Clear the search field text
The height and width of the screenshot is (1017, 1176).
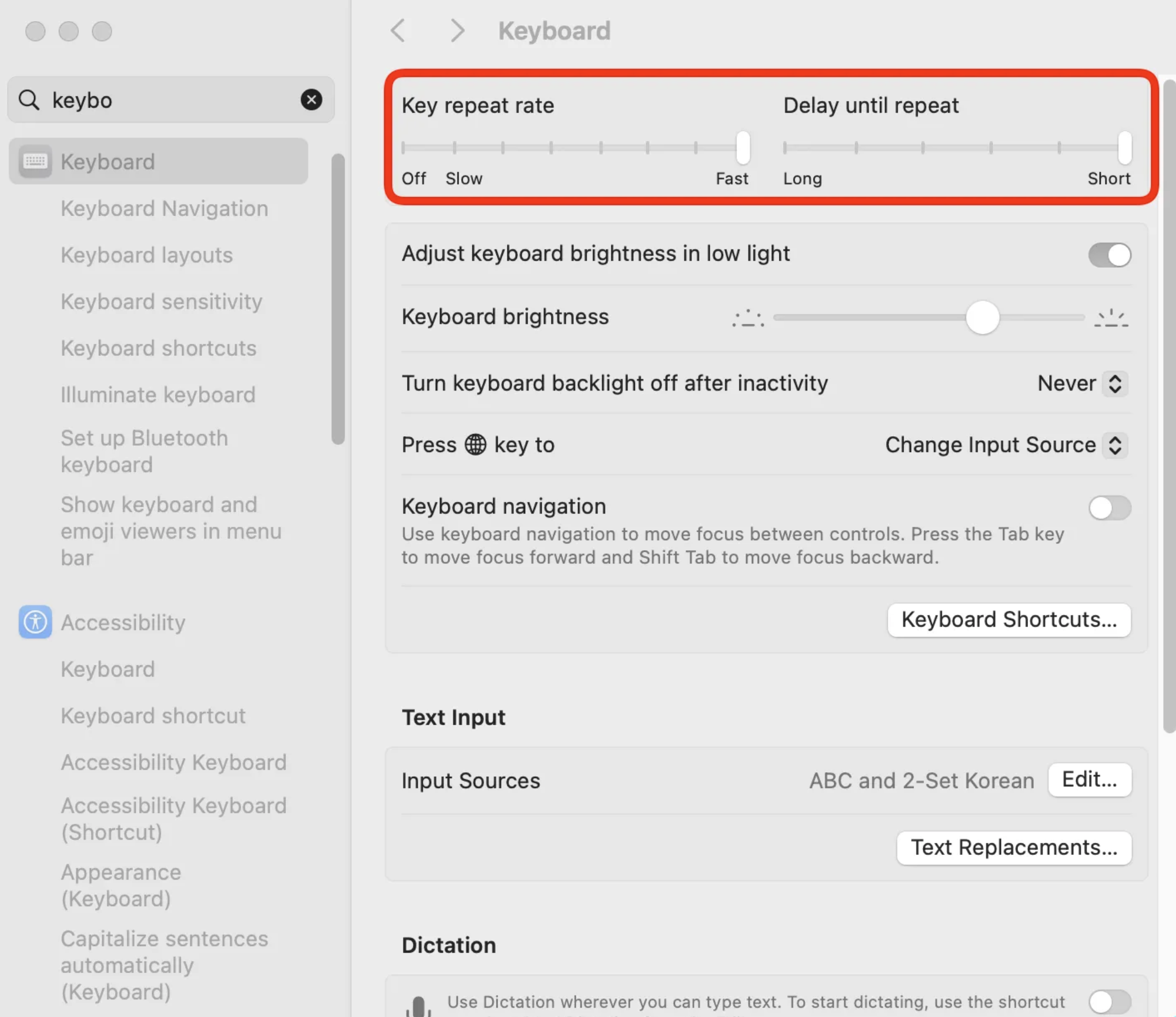(311, 100)
